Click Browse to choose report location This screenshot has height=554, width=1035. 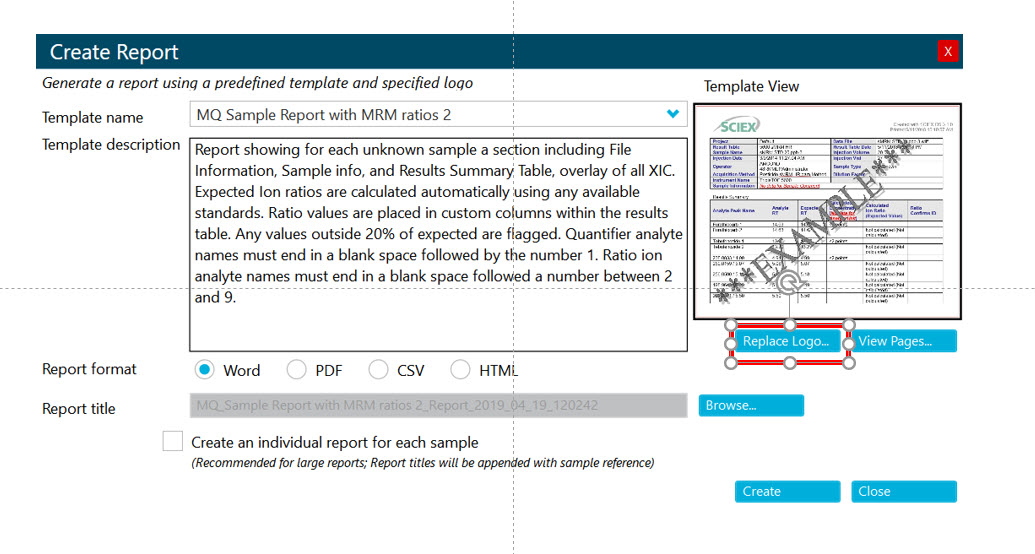(x=751, y=405)
